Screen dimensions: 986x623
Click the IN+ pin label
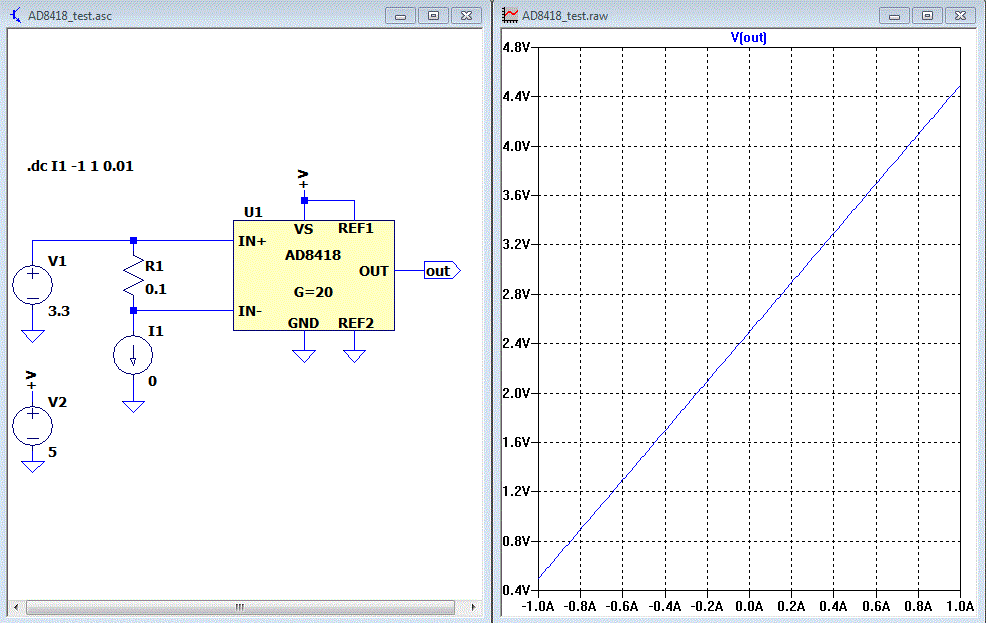pos(252,241)
